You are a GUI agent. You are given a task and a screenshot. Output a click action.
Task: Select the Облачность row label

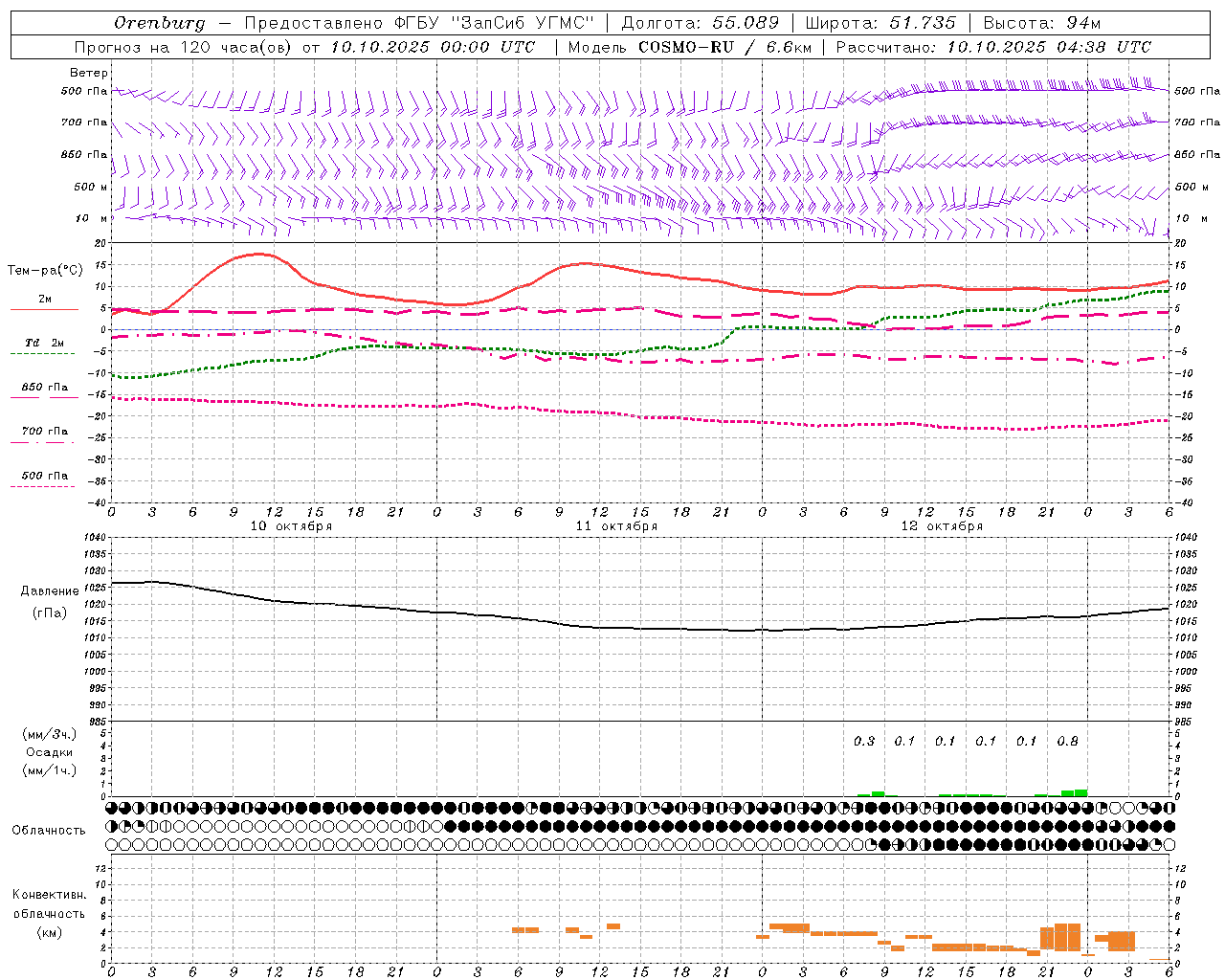pyautogui.click(x=49, y=831)
